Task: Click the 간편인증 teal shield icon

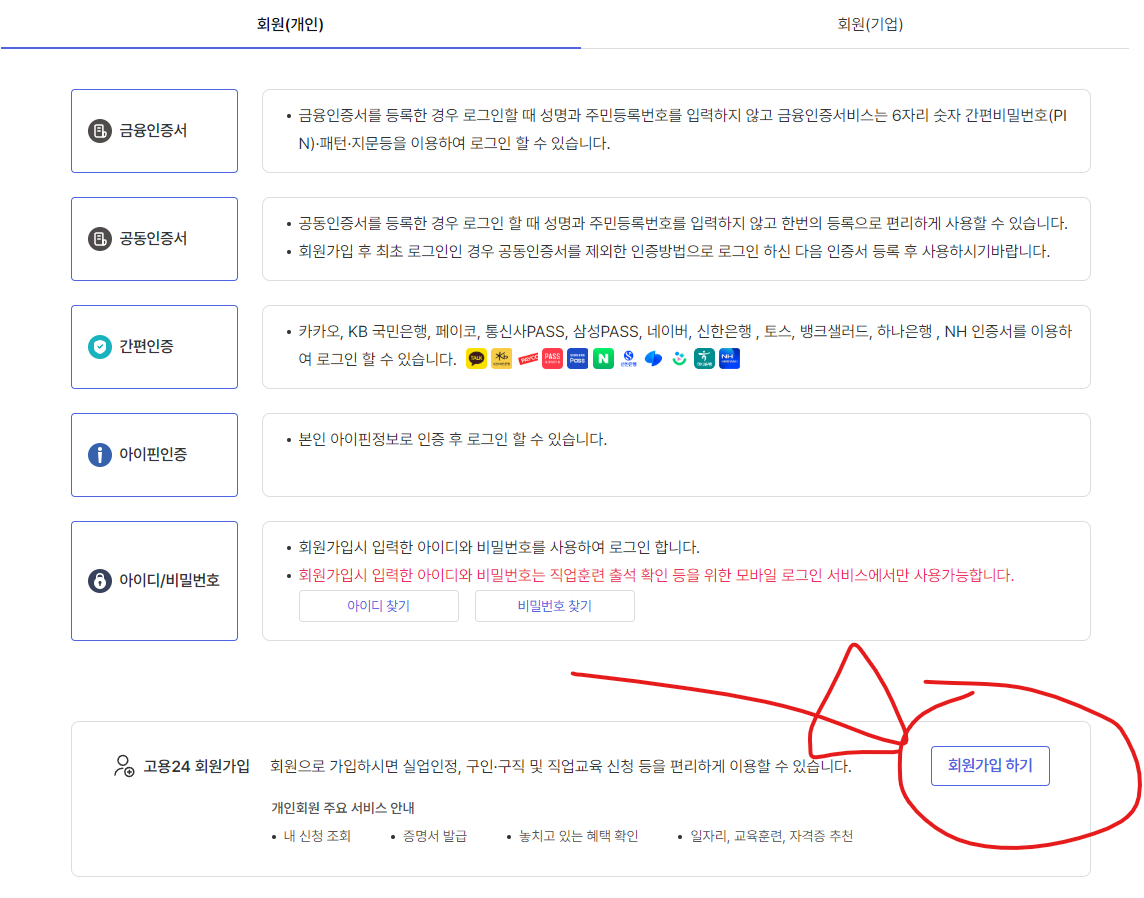Action: [x=99, y=347]
